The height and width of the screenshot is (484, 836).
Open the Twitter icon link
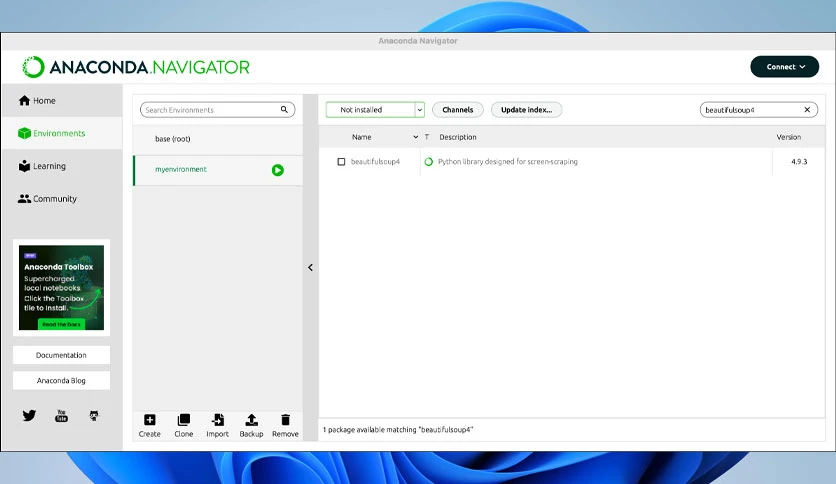tap(29, 416)
